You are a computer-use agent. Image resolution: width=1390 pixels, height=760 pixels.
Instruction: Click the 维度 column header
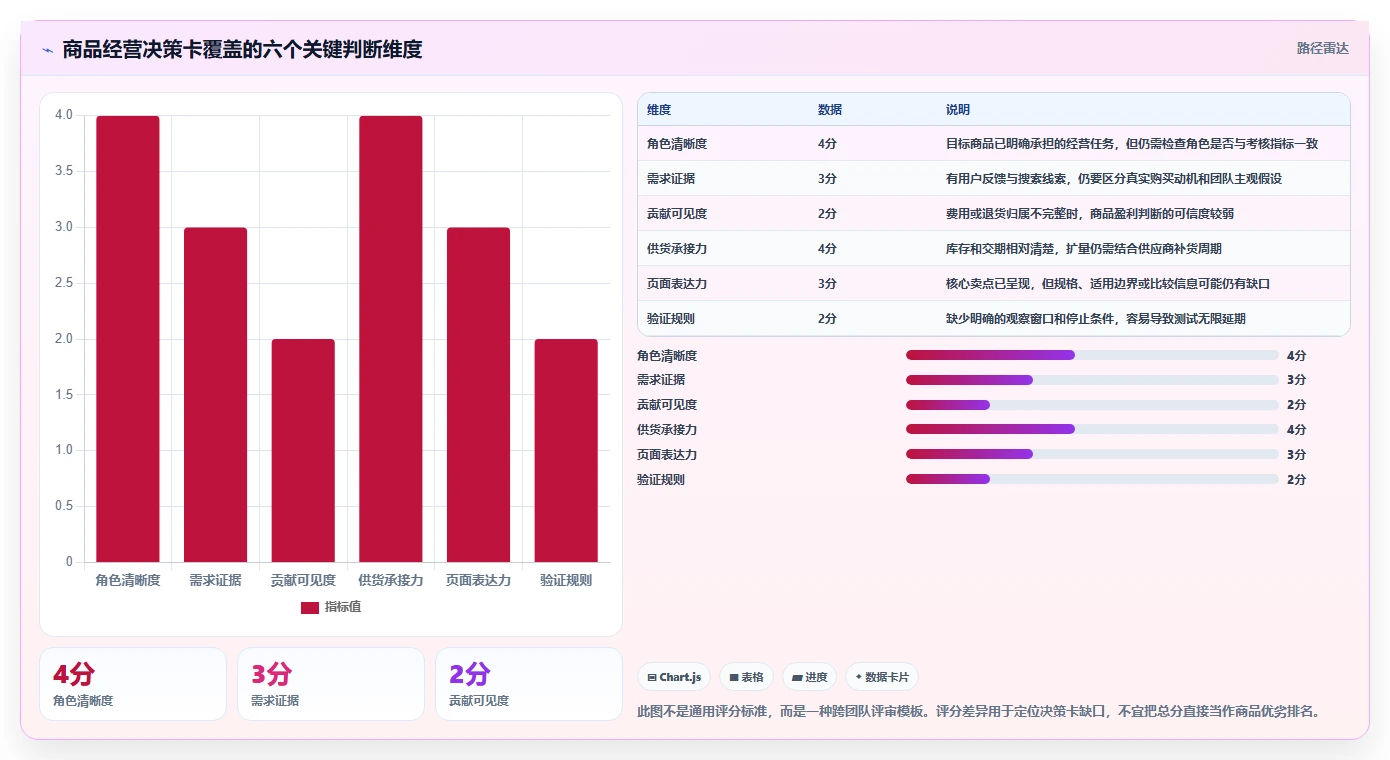tap(659, 110)
